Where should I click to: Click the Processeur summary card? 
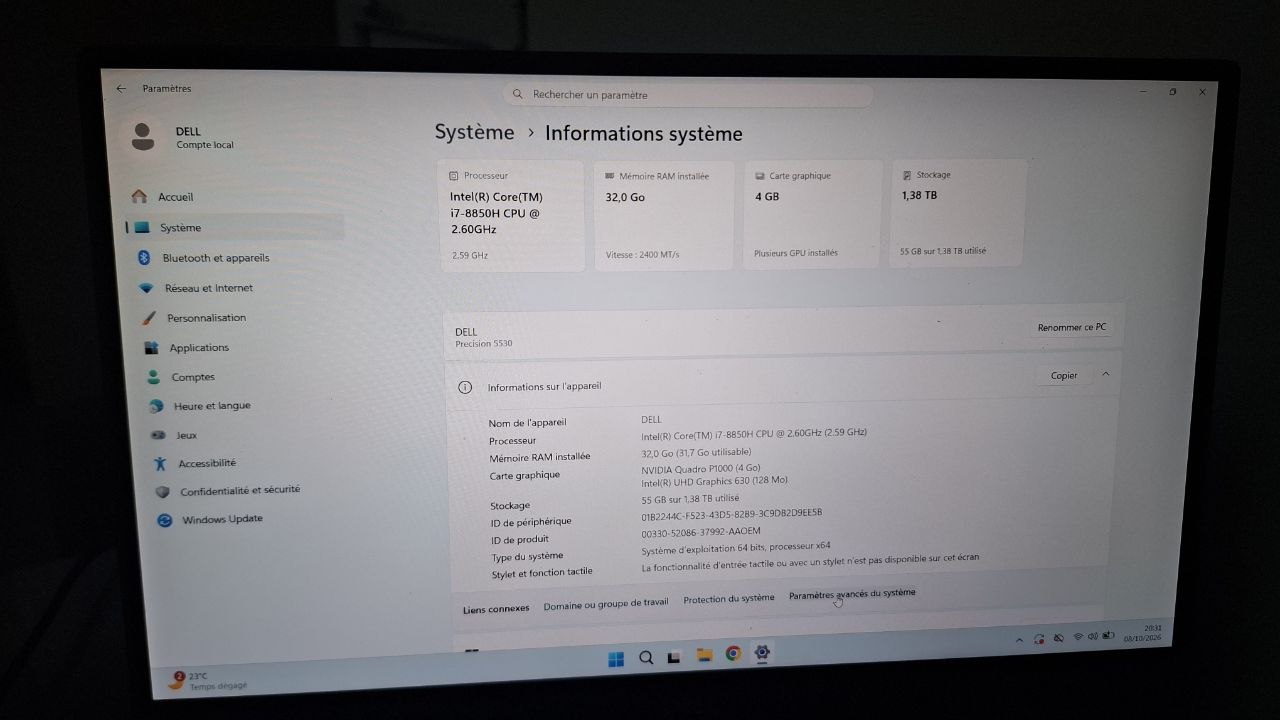coord(512,215)
